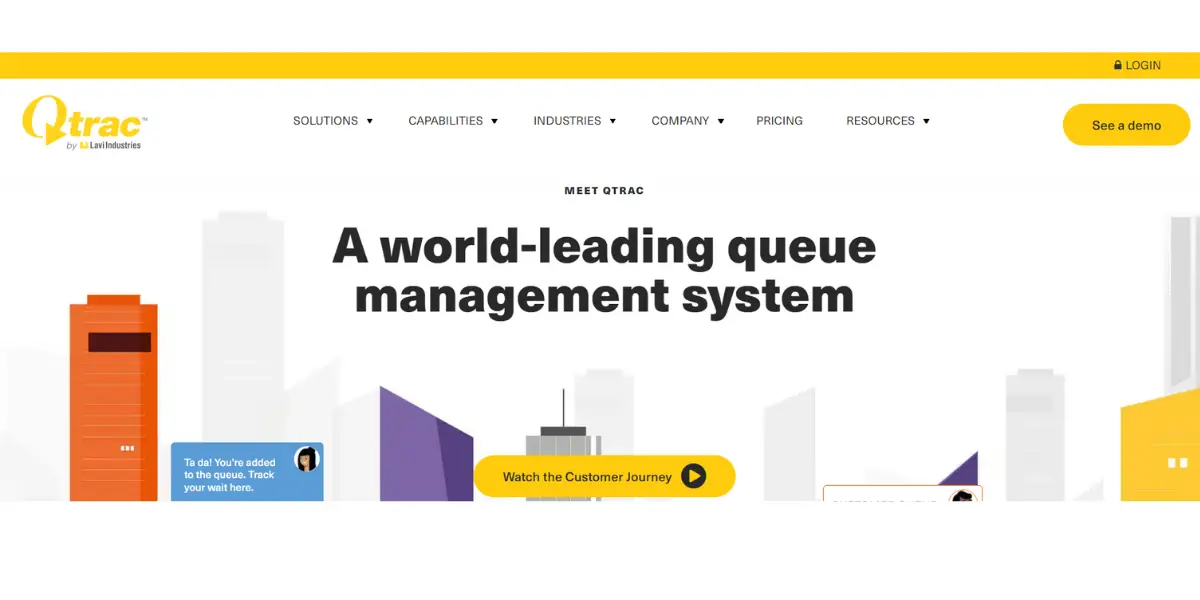The height and width of the screenshot is (600, 1200).
Task: Open the LOGIN link
Action: tap(1143, 65)
